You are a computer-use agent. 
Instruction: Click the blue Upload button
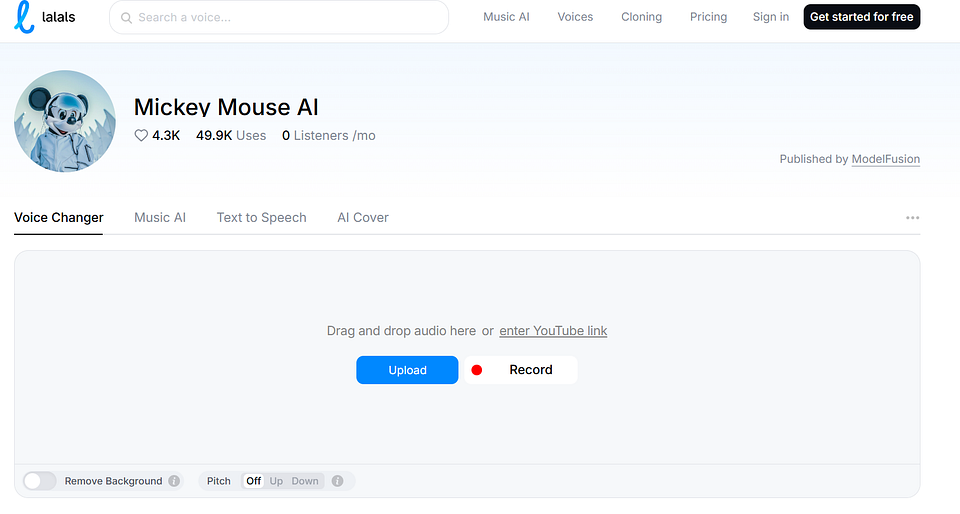(x=407, y=370)
